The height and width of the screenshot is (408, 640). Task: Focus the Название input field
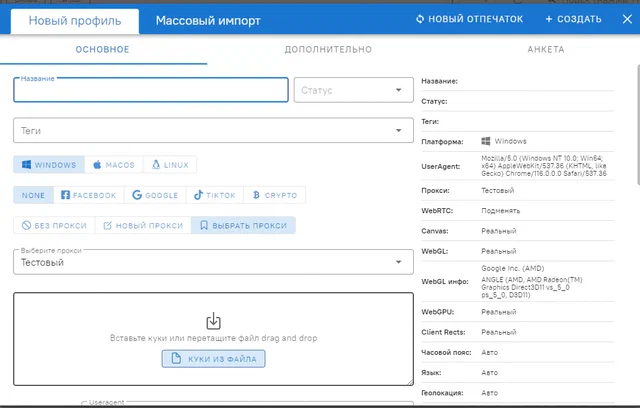pos(151,90)
